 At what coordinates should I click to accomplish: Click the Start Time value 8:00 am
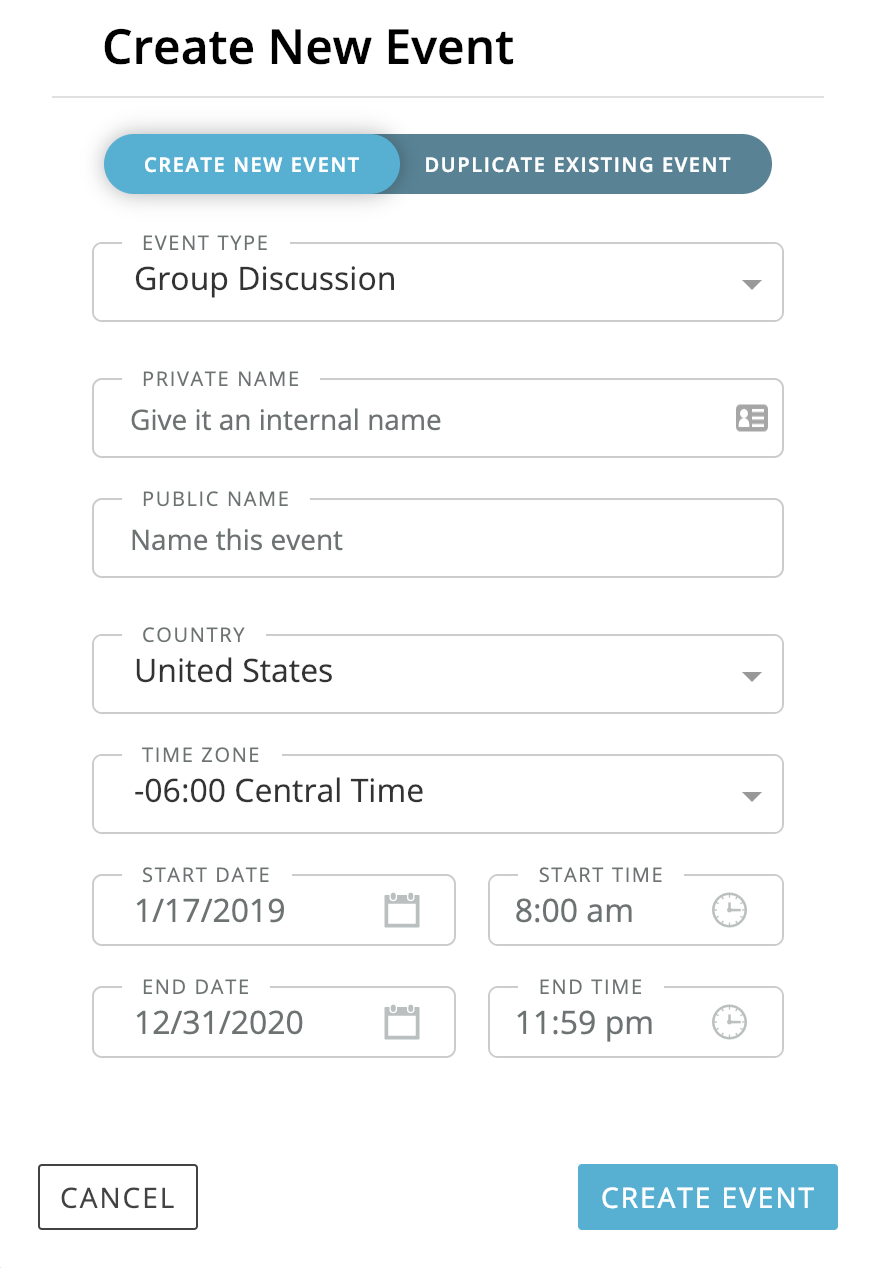click(x=574, y=911)
